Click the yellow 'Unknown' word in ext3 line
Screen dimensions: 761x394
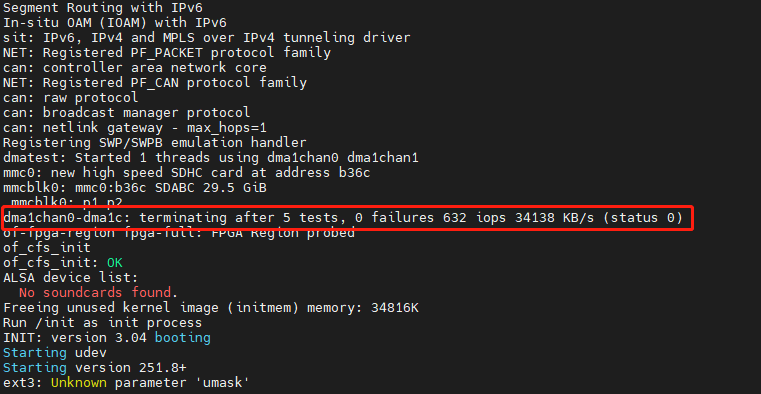coord(79,383)
